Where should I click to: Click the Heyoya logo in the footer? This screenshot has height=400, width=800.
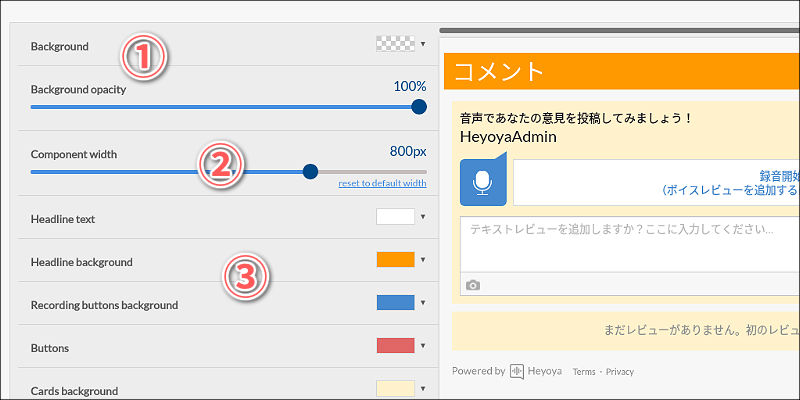(536, 371)
